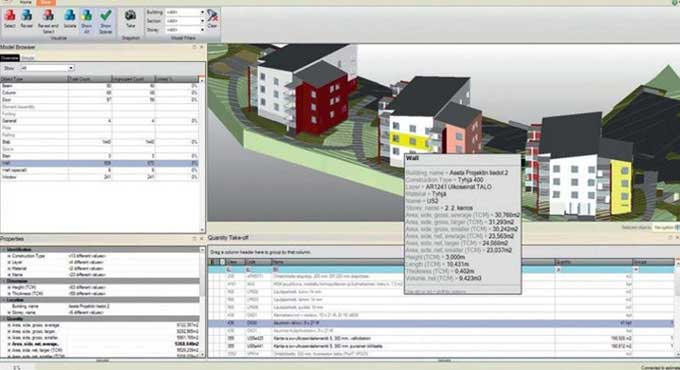
Task: Expand the Construction Type property
Action: coord(9,256)
